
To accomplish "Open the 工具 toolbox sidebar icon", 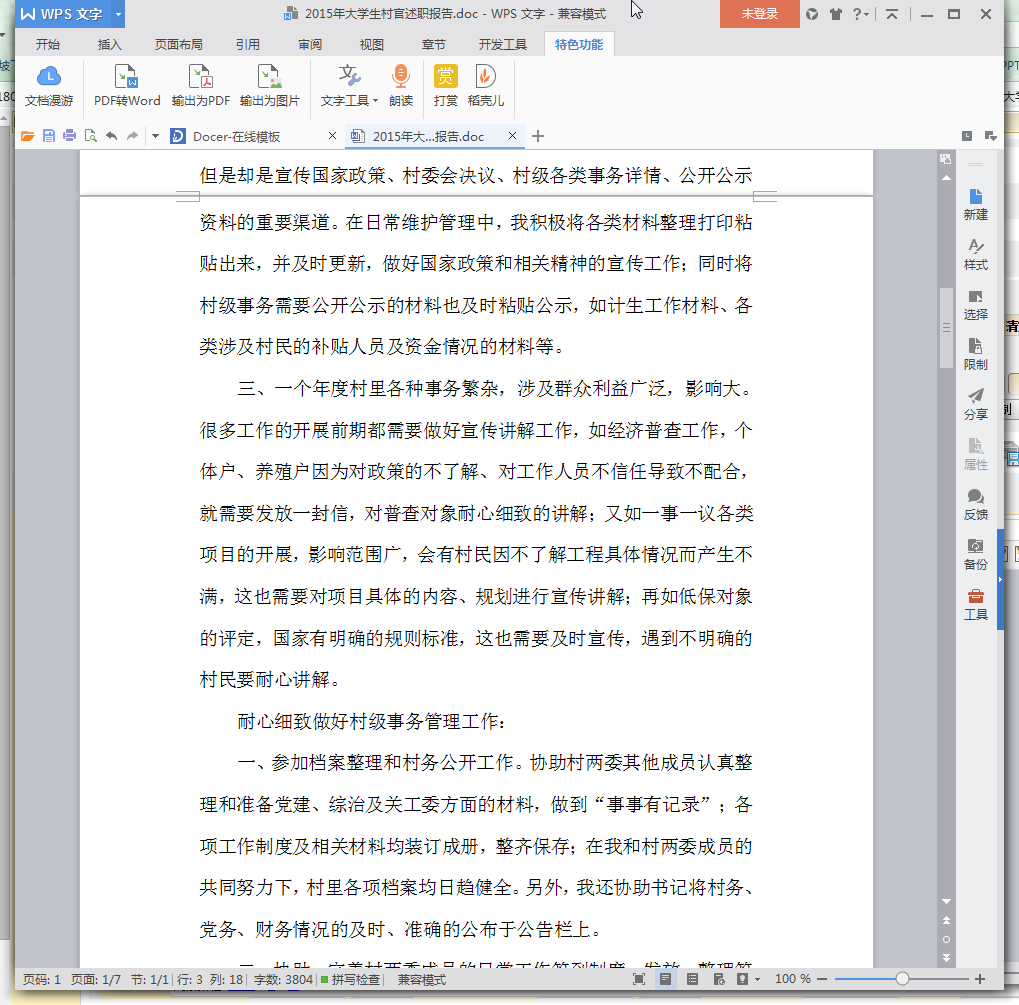I will pyautogui.click(x=975, y=605).
